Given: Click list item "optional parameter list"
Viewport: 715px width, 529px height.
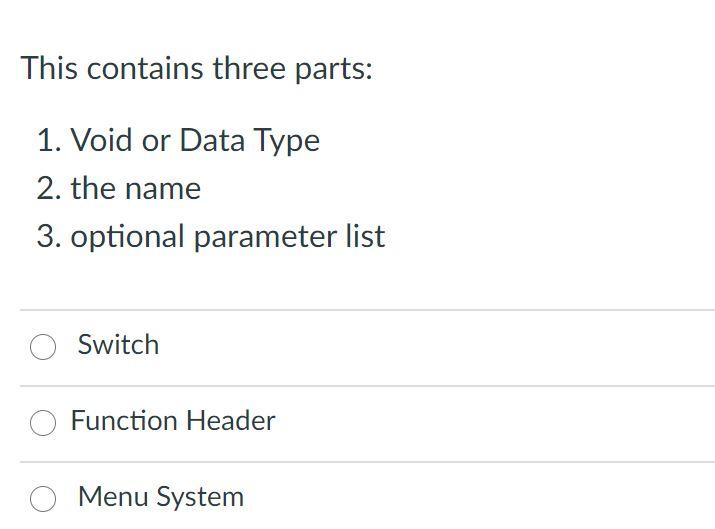Looking at the screenshot, I should click(x=227, y=237).
